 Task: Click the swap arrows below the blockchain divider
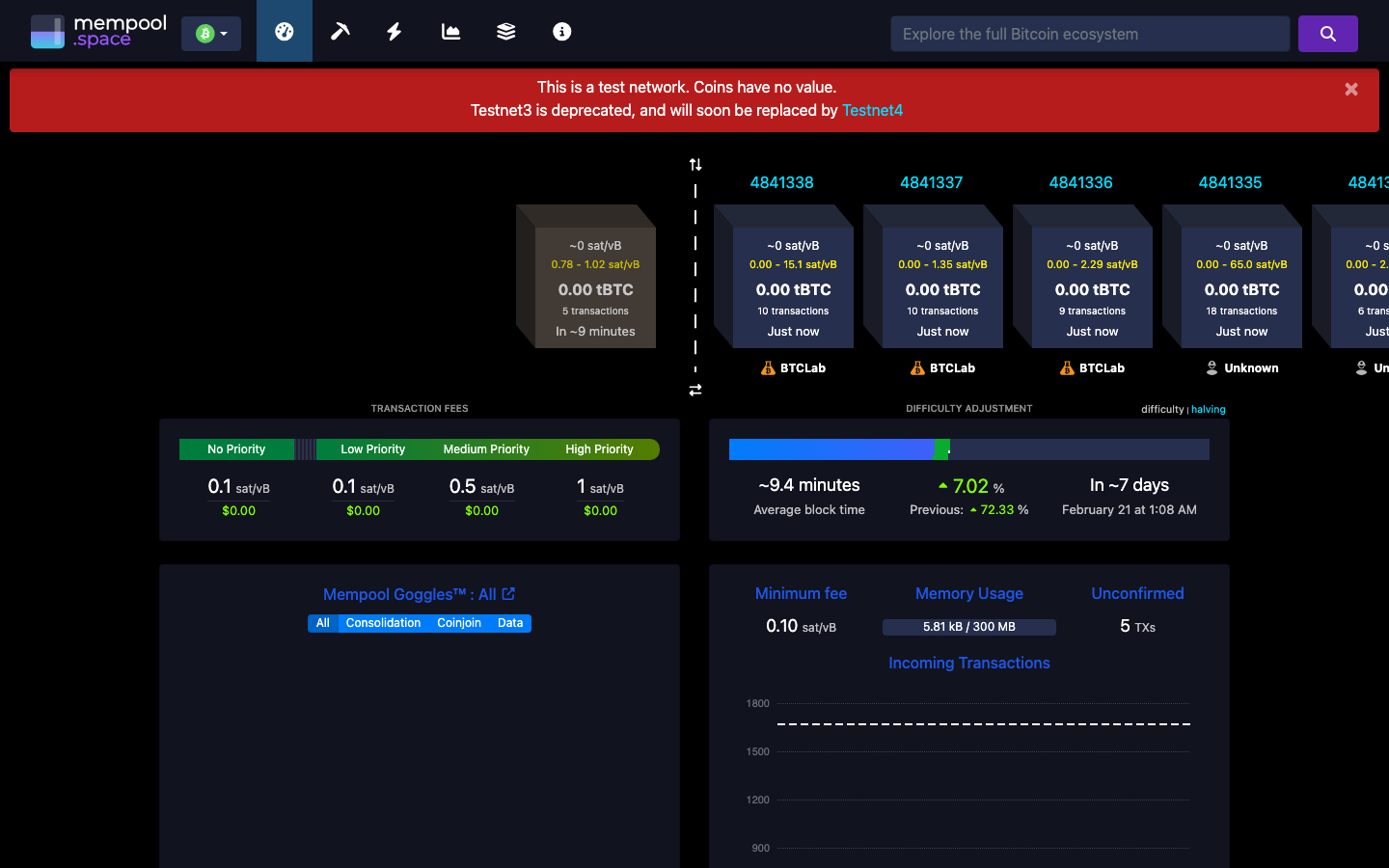pos(695,390)
